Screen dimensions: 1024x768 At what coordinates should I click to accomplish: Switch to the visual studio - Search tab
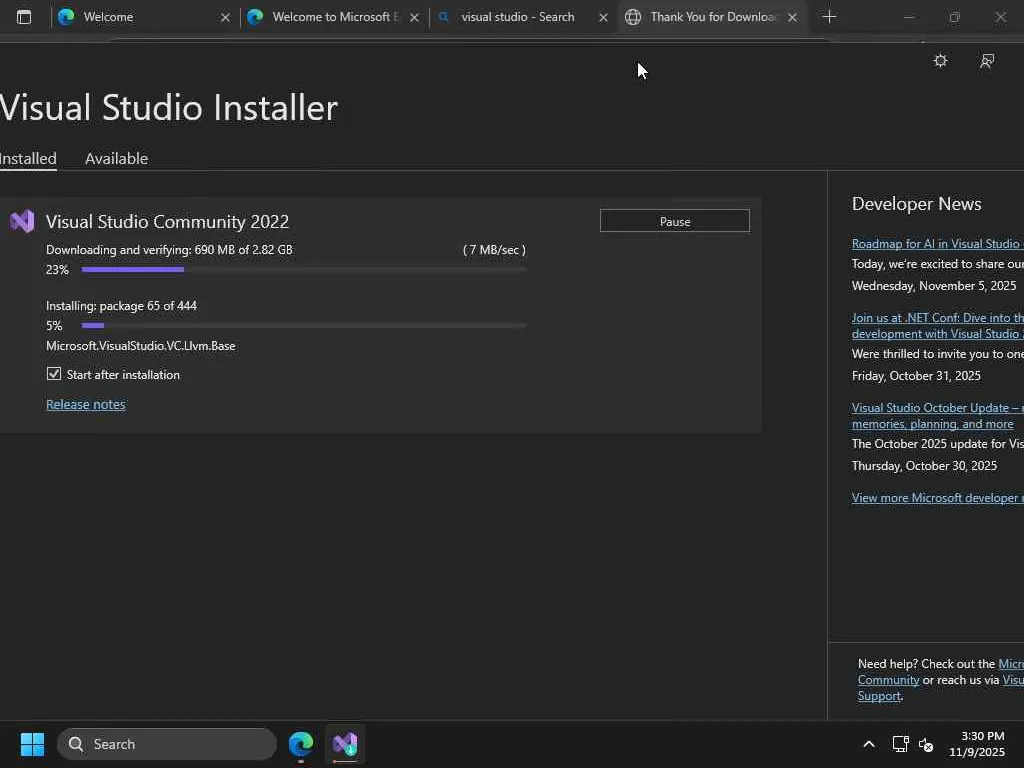tap(517, 17)
